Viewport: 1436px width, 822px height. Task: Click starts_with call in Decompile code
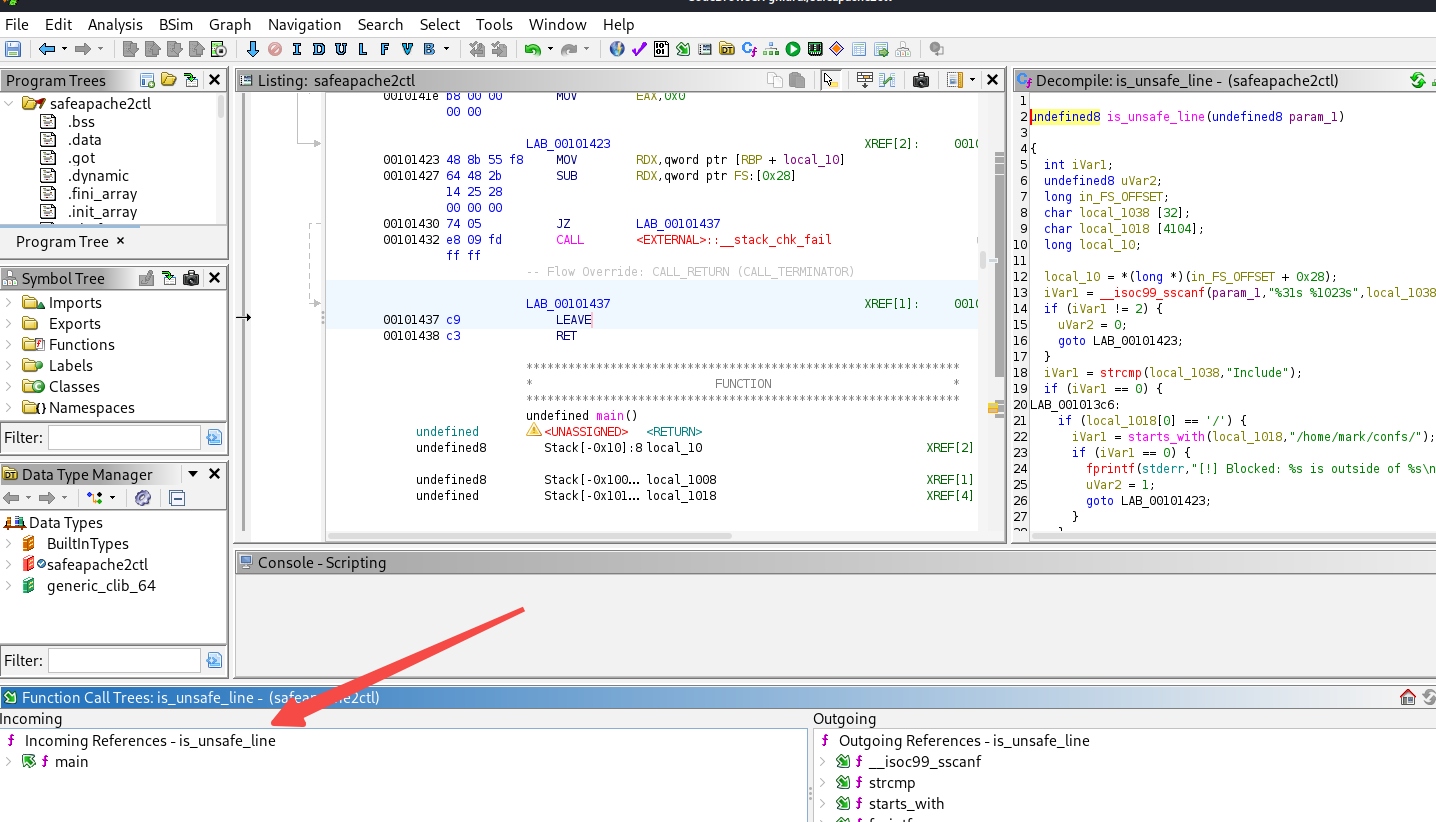(1164, 437)
